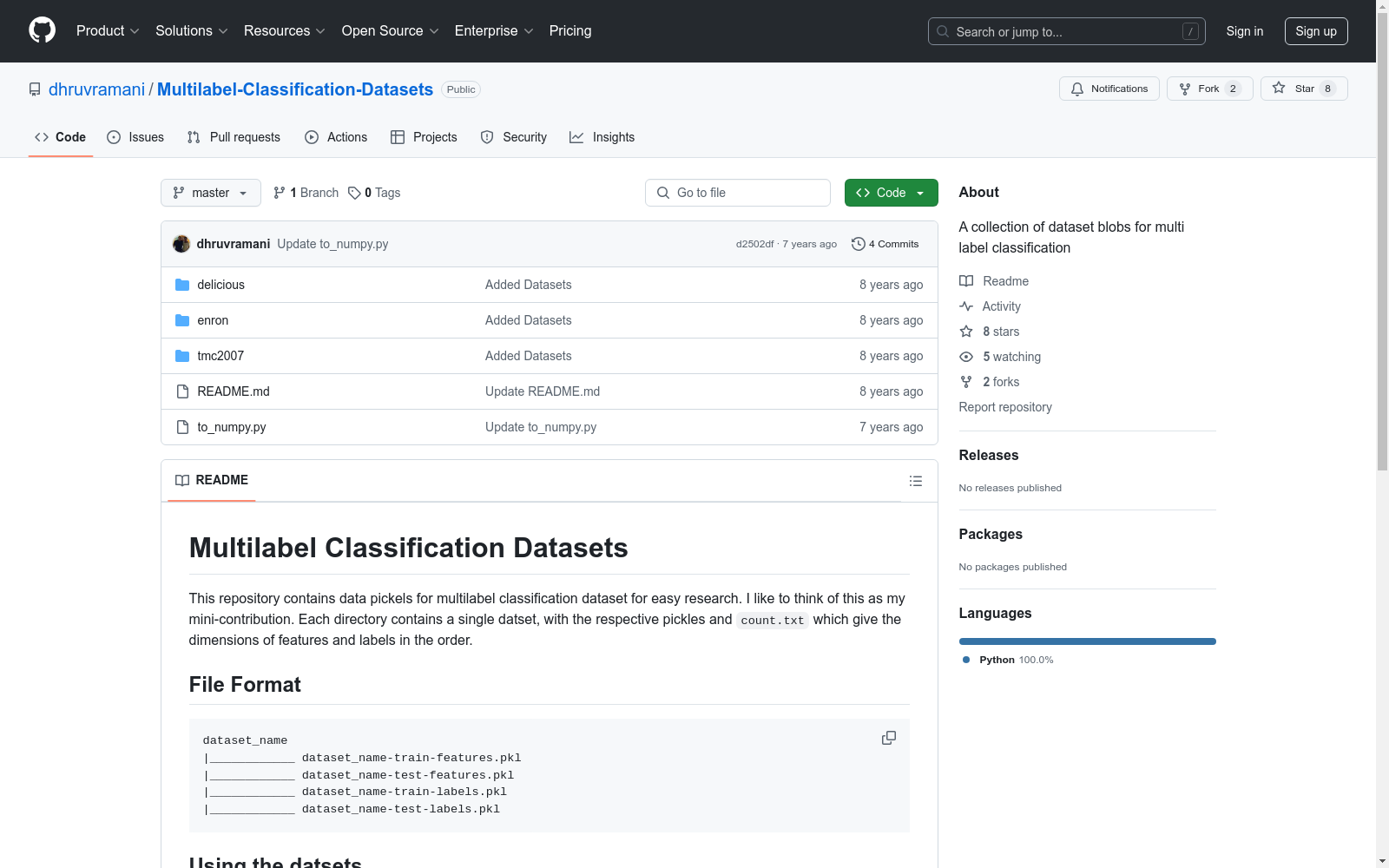This screenshot has width=1389, height=868.
Task: Open the Pricing menu item
Action: (x=569, y=30)
